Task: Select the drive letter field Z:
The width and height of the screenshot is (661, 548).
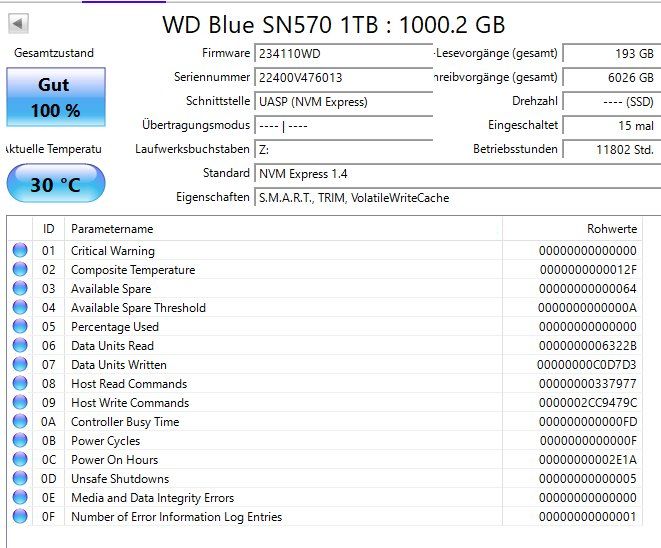Action: coord(344,150)
